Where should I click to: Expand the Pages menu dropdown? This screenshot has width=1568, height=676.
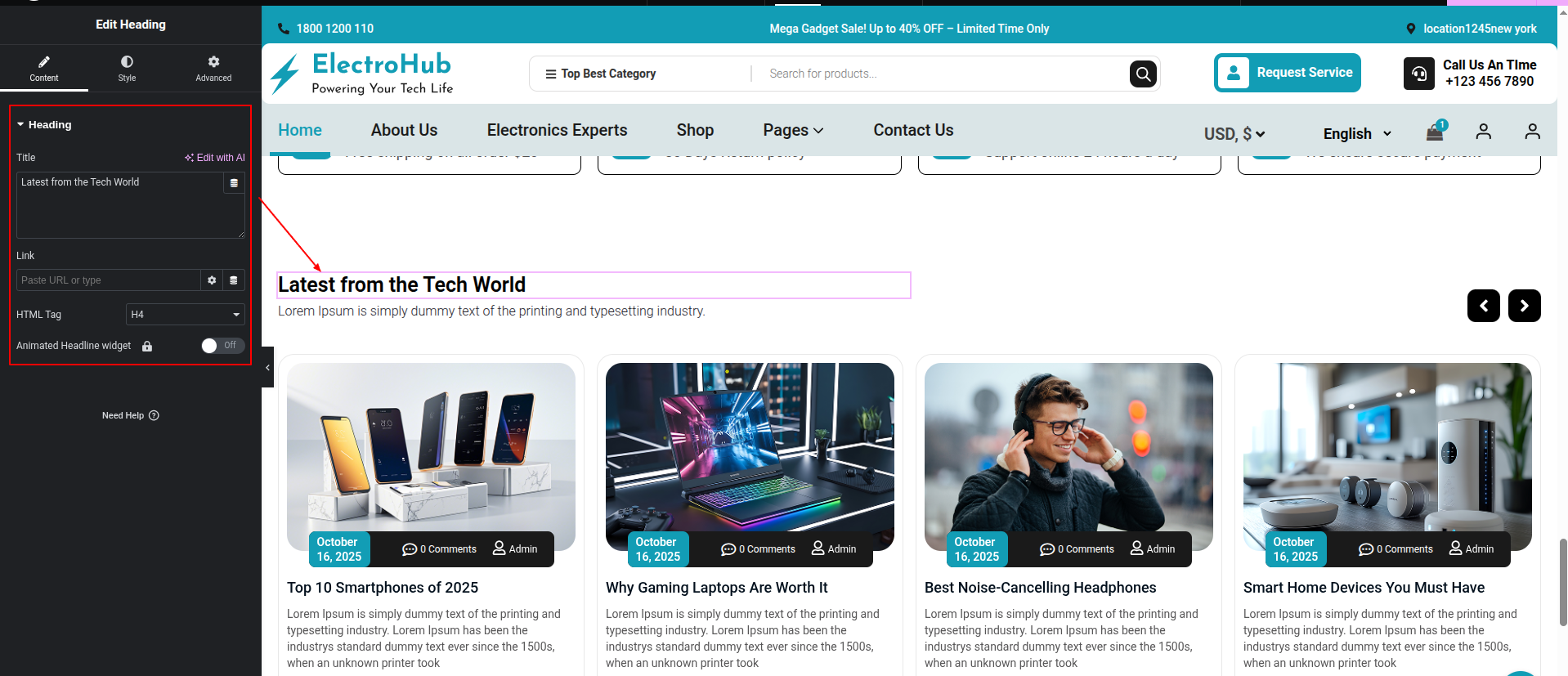click(x=793, y=131)
